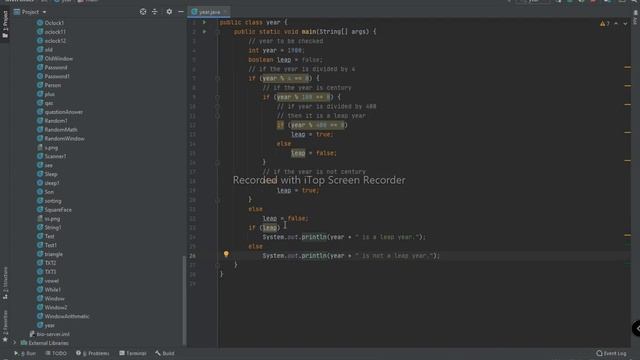
Task: Click the Project panel vertical scrollbar
Action: pyautogui.click(x=184, y=300)
